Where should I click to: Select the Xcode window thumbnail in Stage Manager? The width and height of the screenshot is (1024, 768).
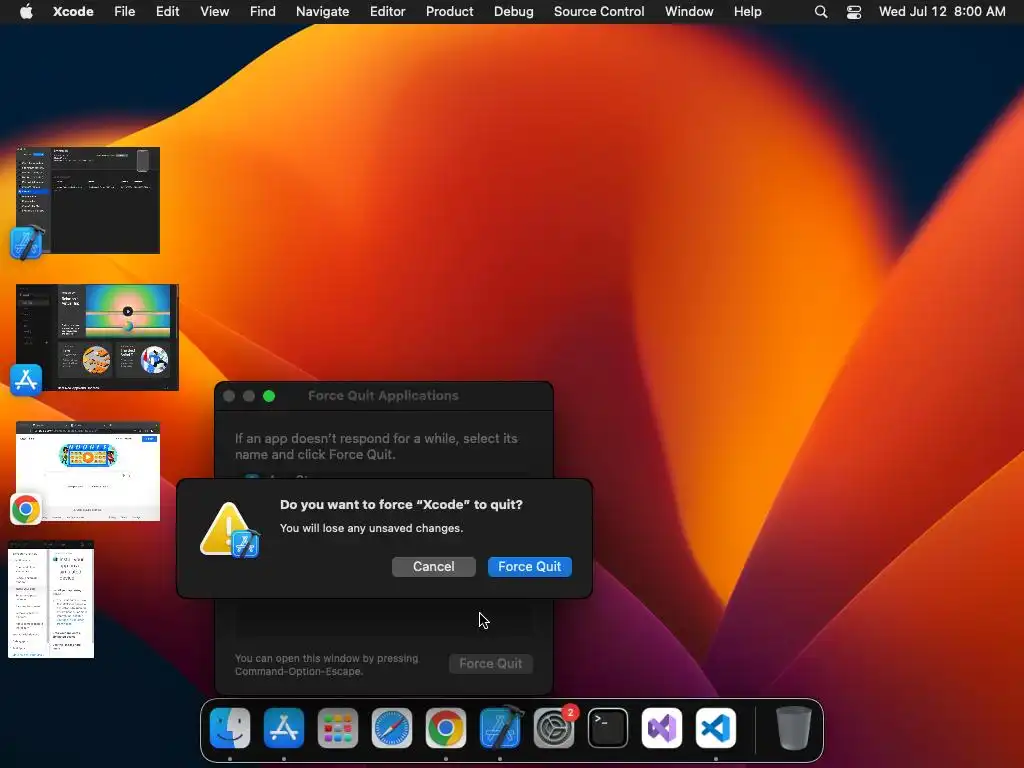tap(88, 200)
